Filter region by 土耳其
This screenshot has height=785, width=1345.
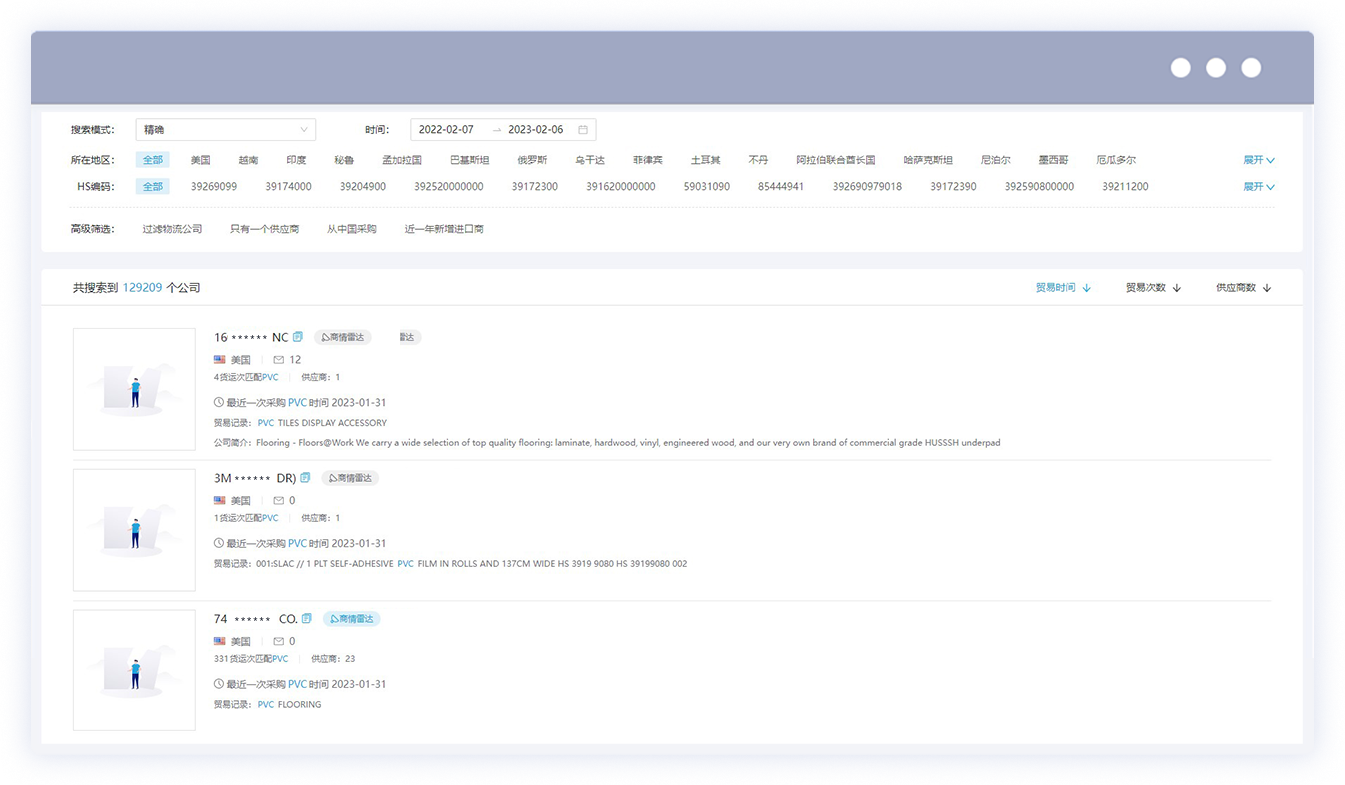[705, 159]
